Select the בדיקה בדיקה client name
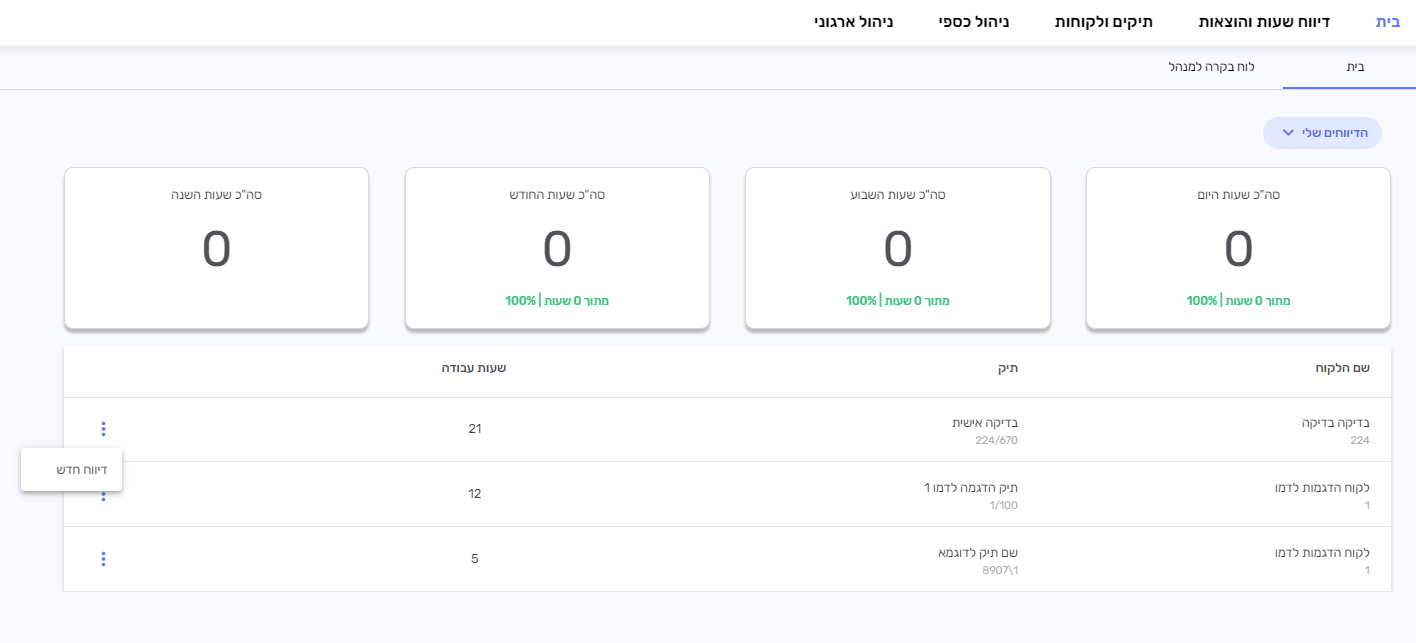The width and height of the screenshot is (1416, 643). point(1335,423)
